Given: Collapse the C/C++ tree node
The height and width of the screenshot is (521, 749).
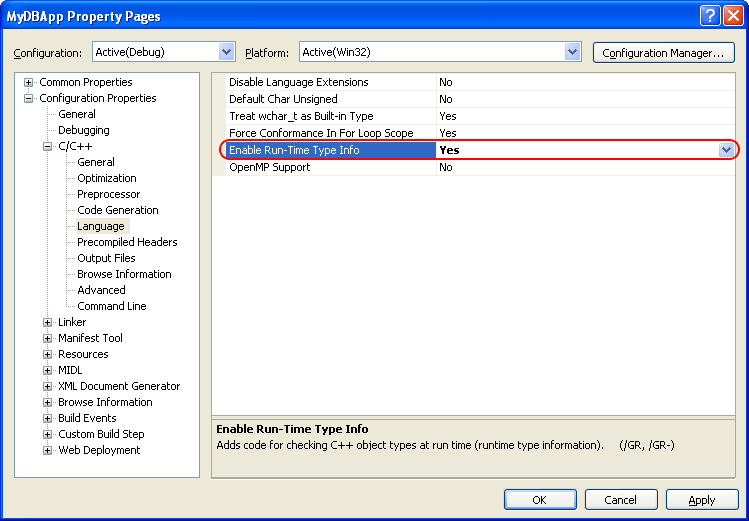Looking at the screenshot, I should point(48,146).
